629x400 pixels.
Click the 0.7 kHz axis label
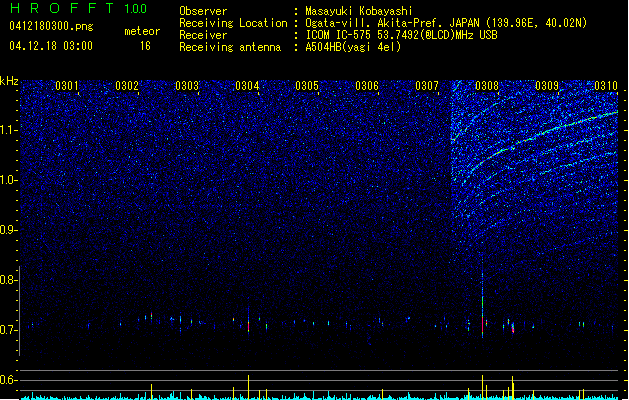[8, 330]
